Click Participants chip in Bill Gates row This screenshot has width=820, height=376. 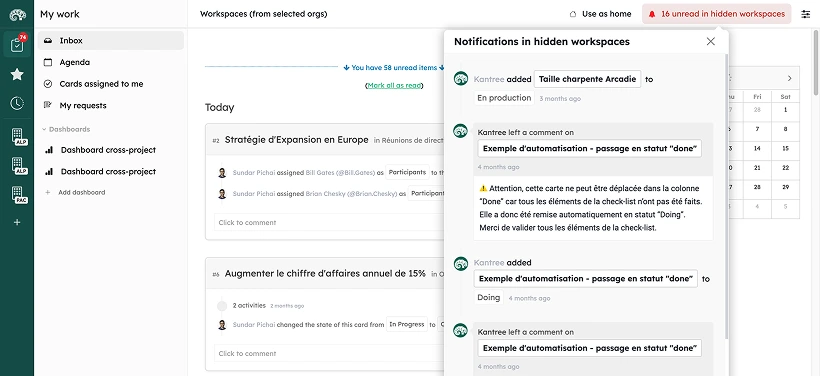click(407, 172)
